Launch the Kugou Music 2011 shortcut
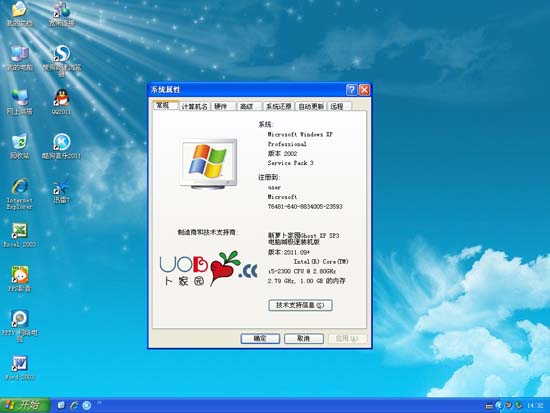 coord(61,146)
